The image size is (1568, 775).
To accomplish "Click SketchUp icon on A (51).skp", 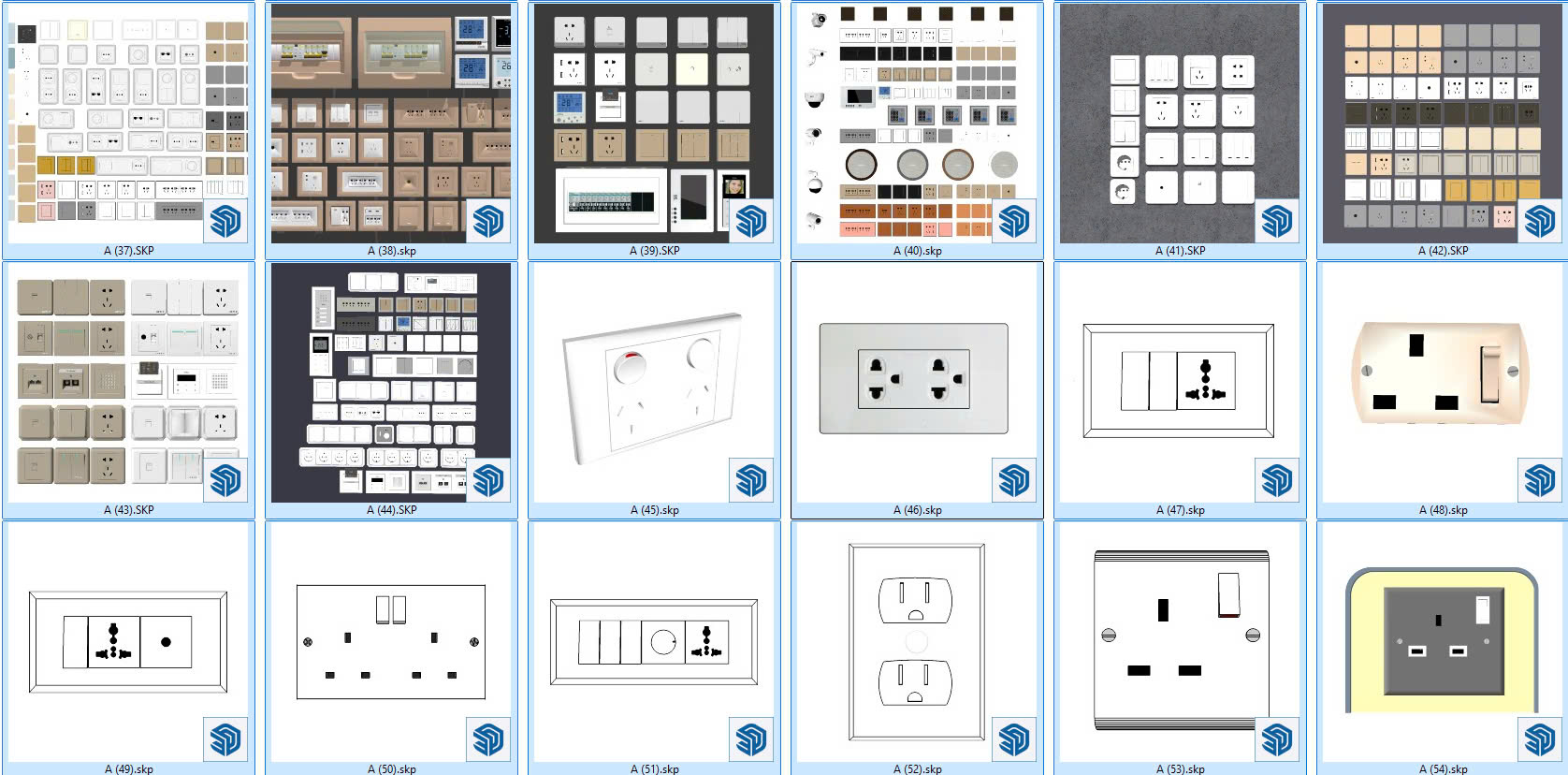I will [x=751, y=740].
